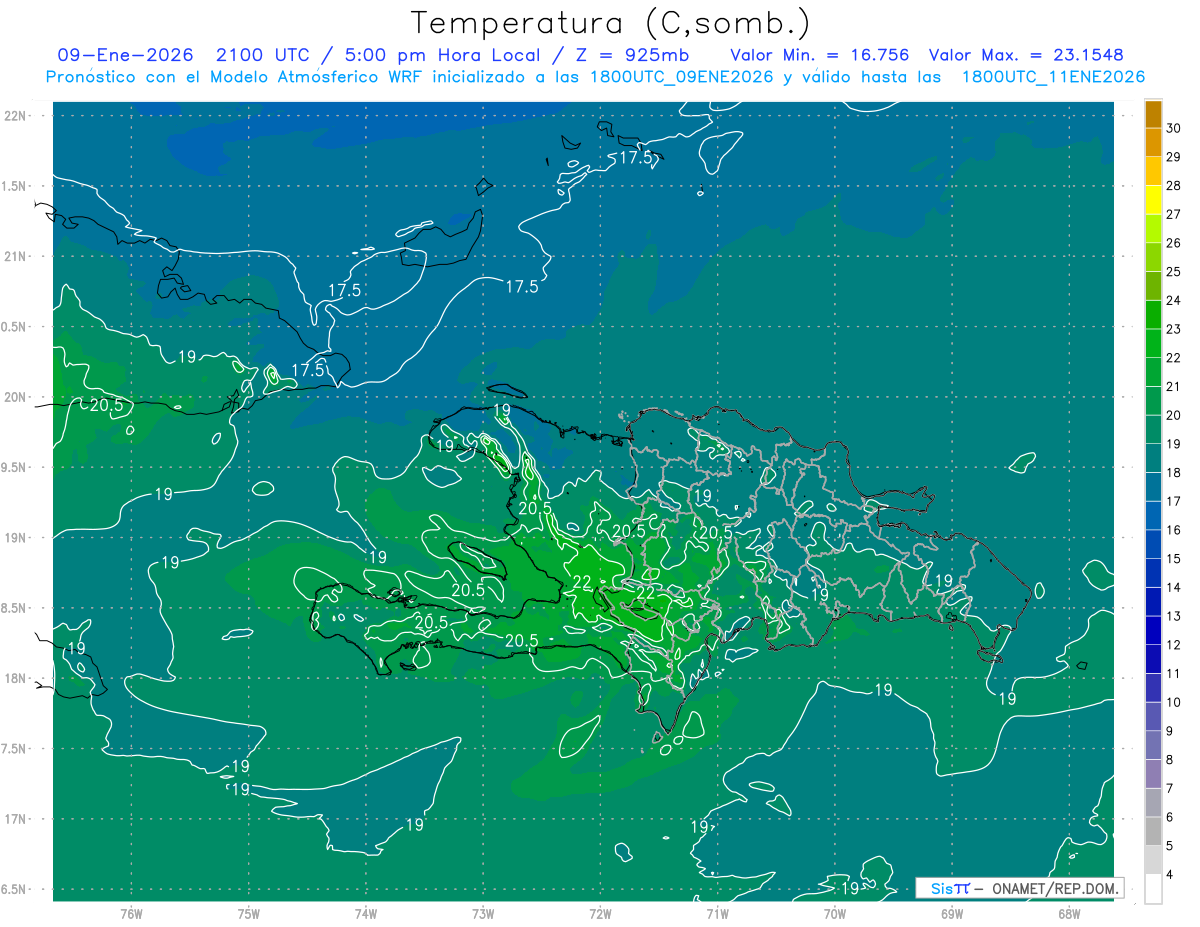
Task: Click the colorbar scale label 28
Action: pyautogui.click(x=1174, y=186)
